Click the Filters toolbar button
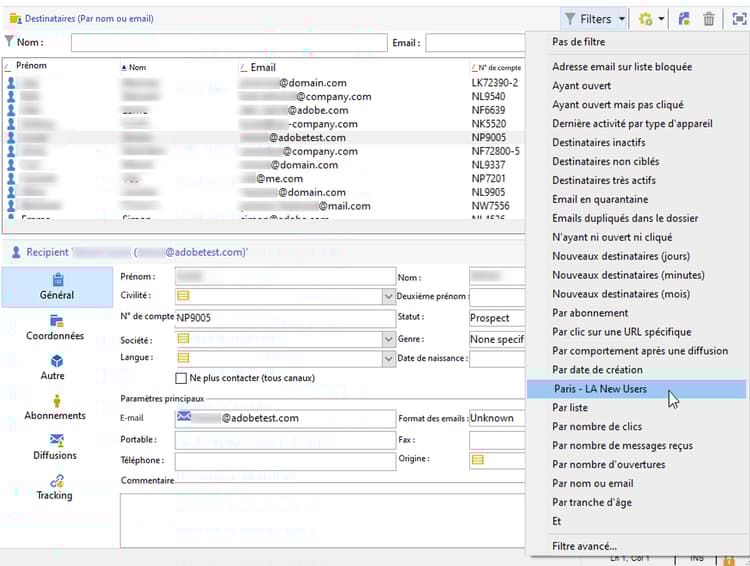Viewport: 750px width, 566px height. point(594,19)
